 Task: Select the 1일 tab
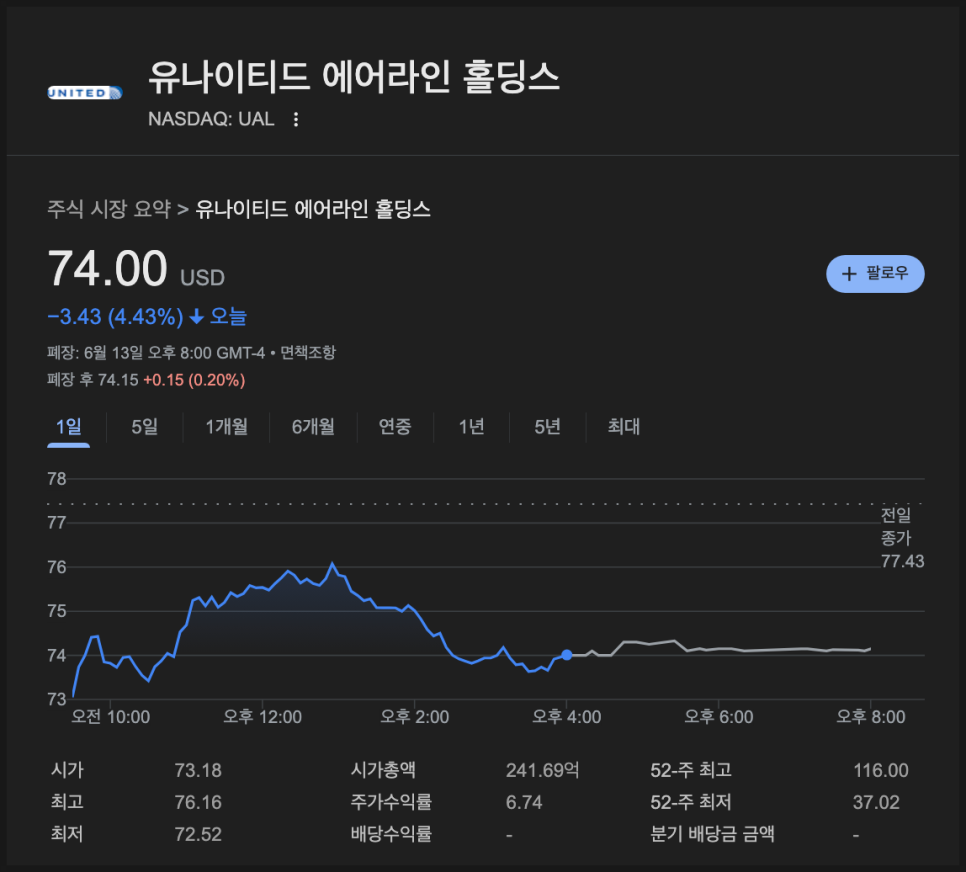(68, 426)
